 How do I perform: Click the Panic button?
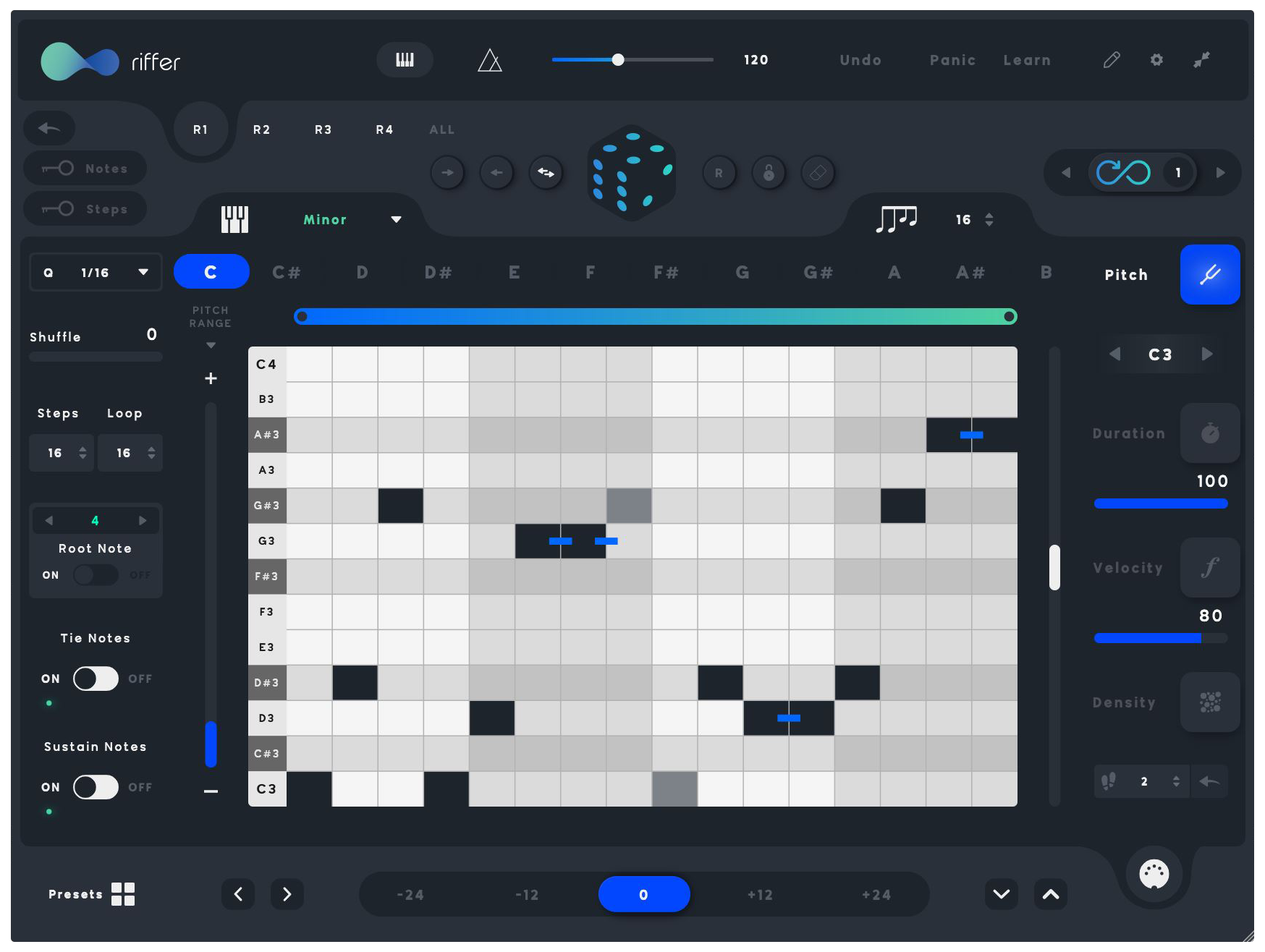click(952, 60)
